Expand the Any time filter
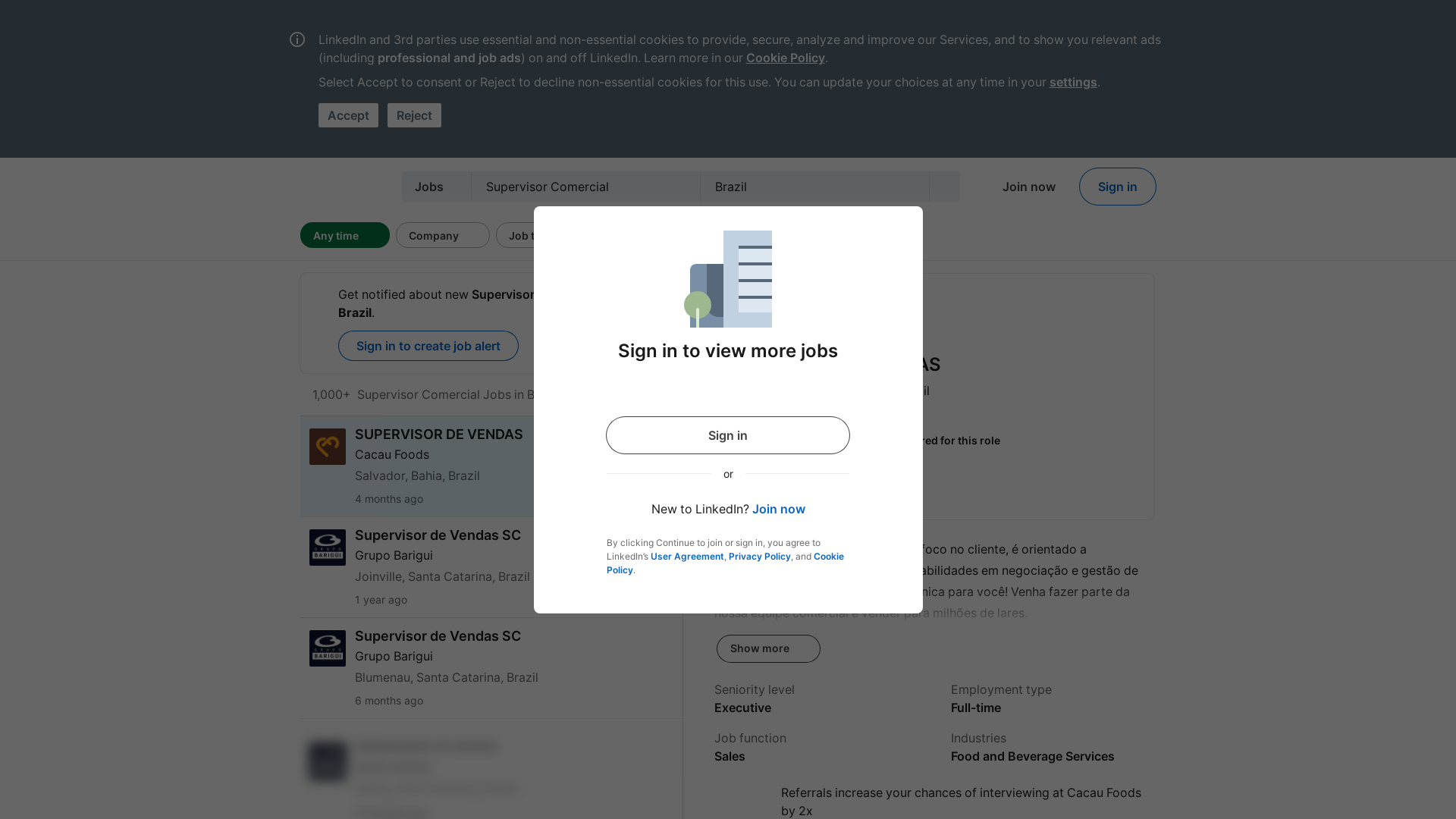Image resolution: width=1456 pixels, height=819 pixels. click(x=345, y=235)
